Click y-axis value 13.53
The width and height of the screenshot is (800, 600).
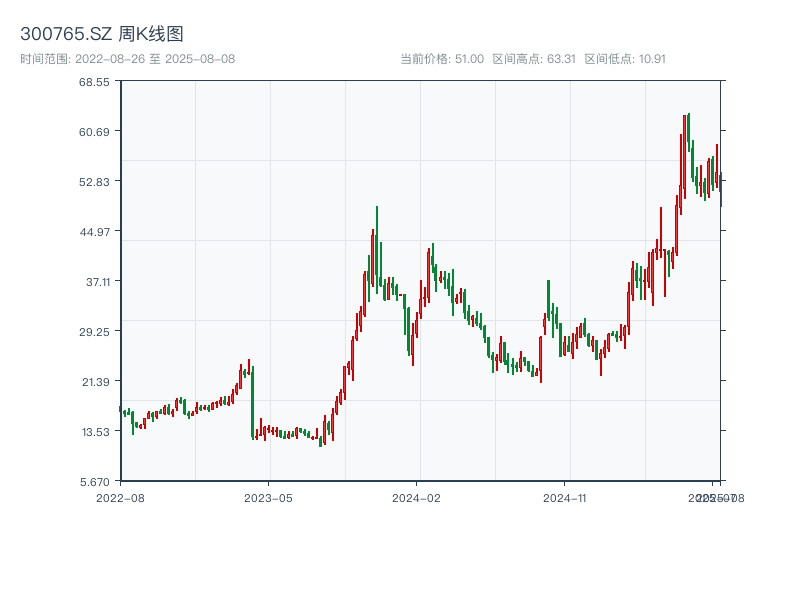(x=95, y=432)
